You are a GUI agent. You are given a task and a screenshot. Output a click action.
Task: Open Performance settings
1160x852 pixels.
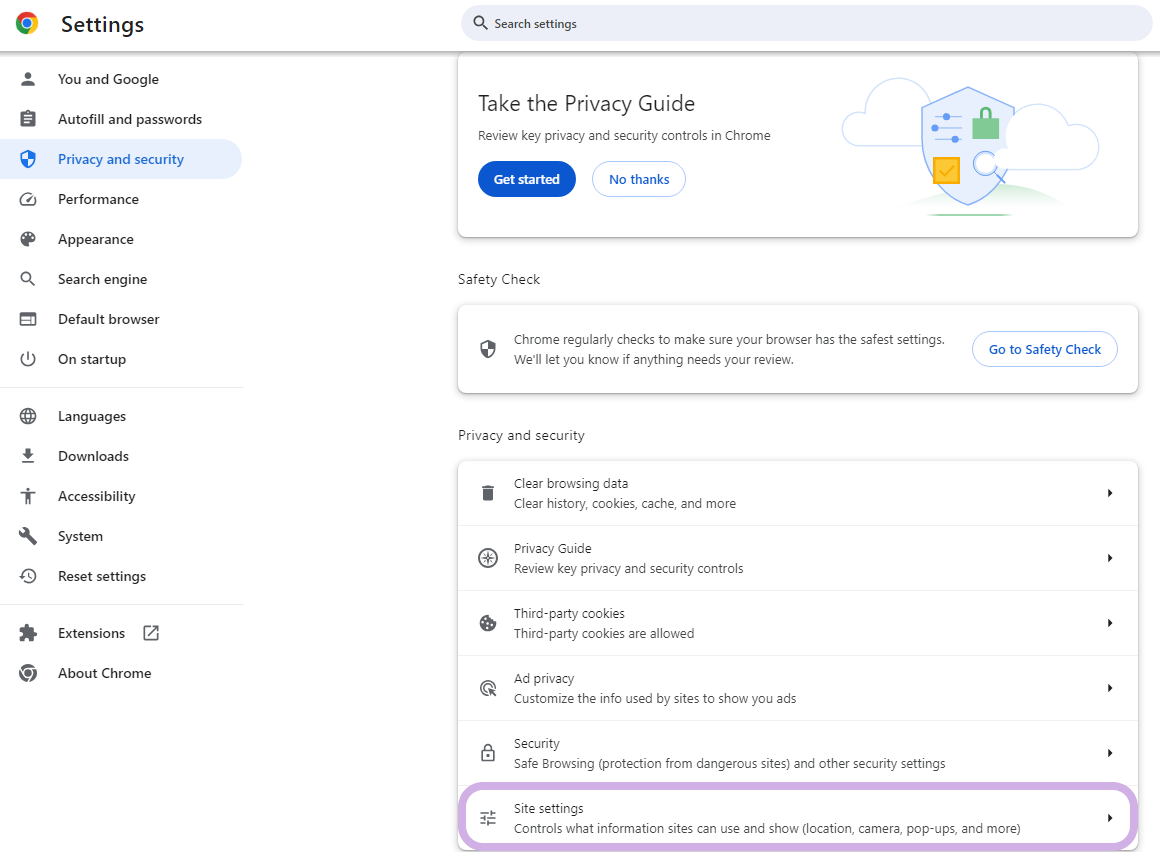pos(121,199)
